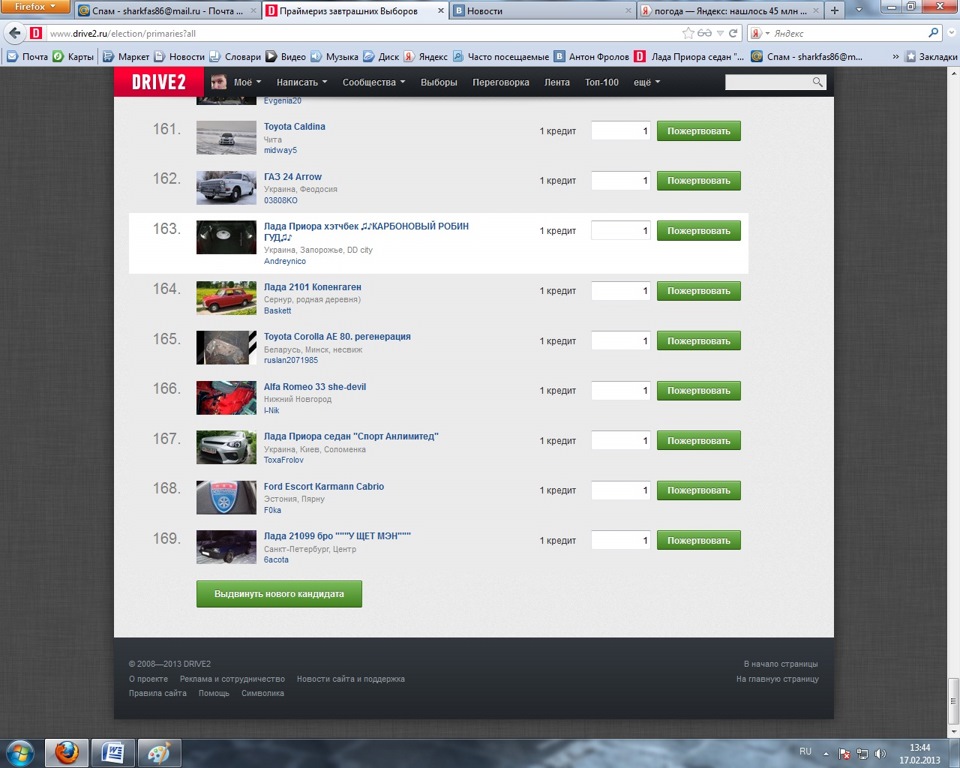Screen dimensions: 960x768
Task: Click the RU language indicator
Action: tap(805, 751)
